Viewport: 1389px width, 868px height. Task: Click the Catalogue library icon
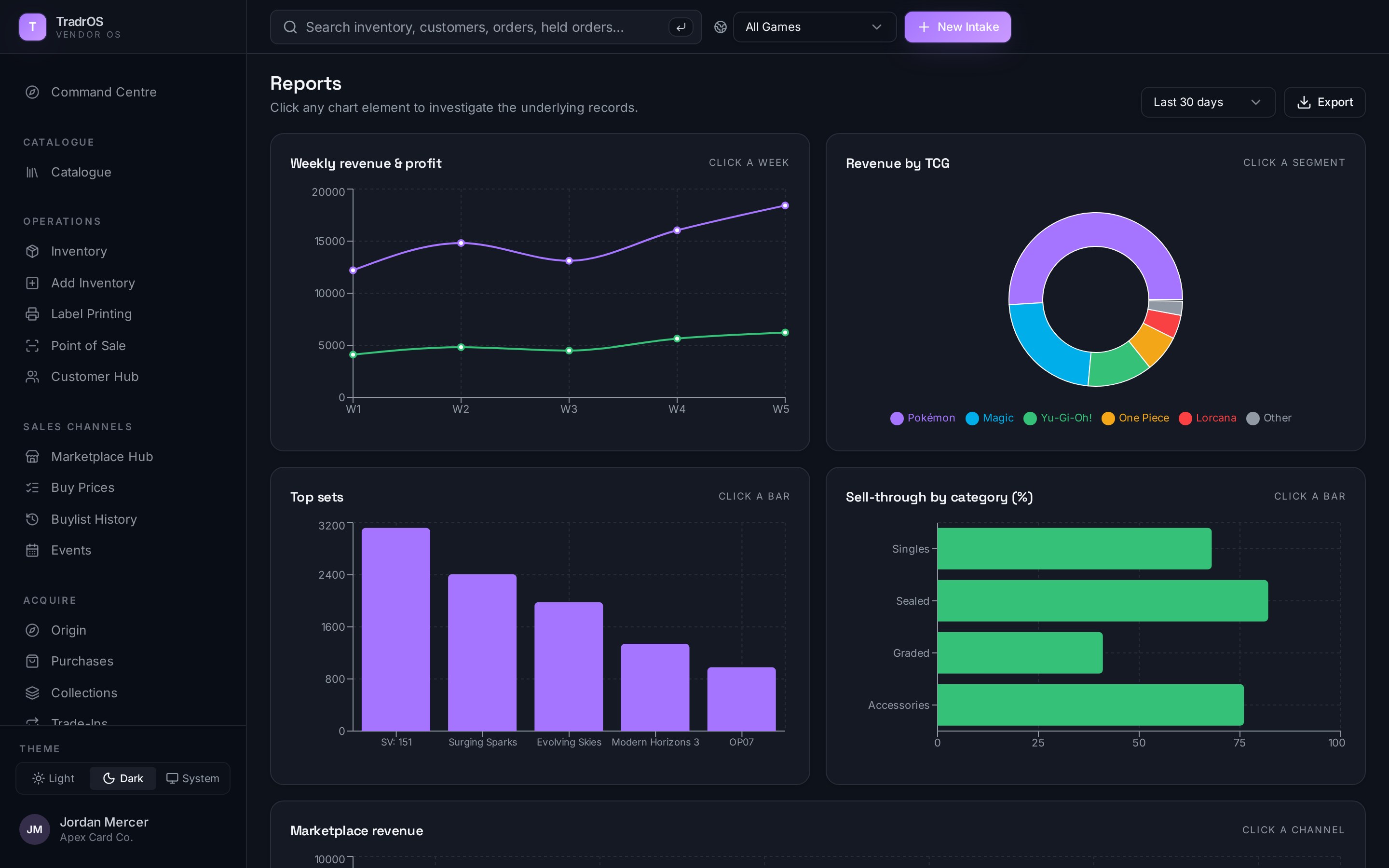pos(32,172)
